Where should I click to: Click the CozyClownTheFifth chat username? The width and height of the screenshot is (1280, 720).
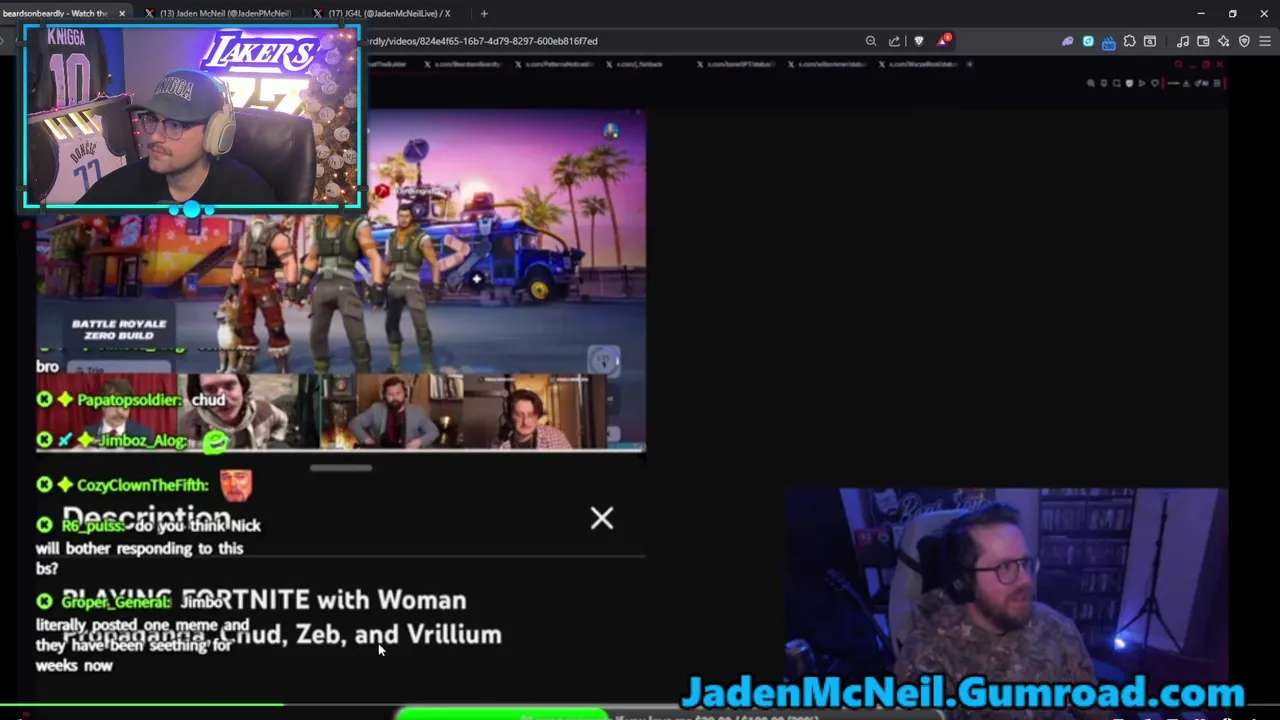coord(142,485)
